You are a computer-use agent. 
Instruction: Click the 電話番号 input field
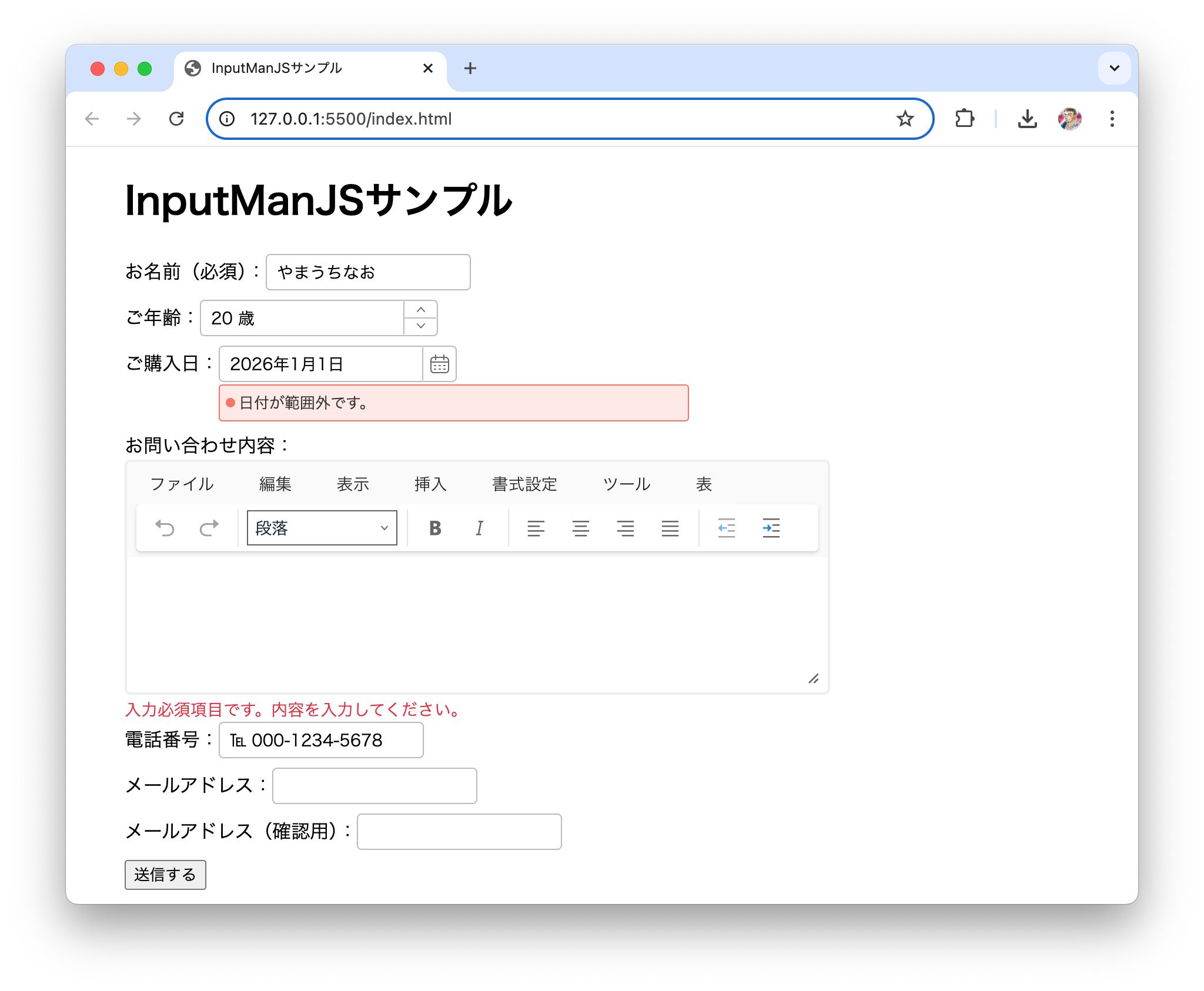(x=321, y=740)
